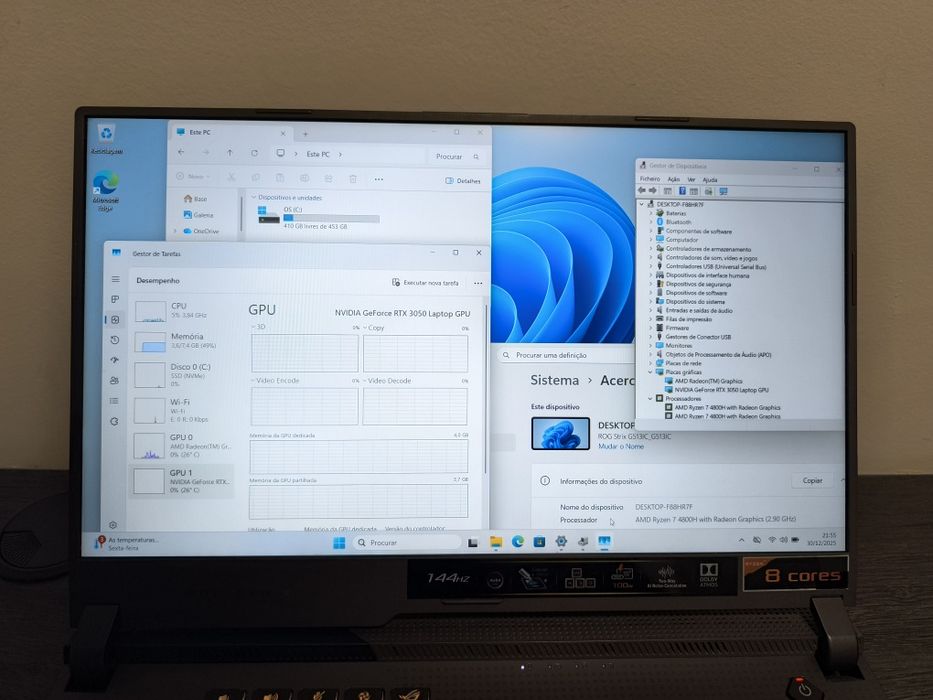Open the Copy engine graph dropdown
This screenshot has width=933, height=700.
click(374, 328)
